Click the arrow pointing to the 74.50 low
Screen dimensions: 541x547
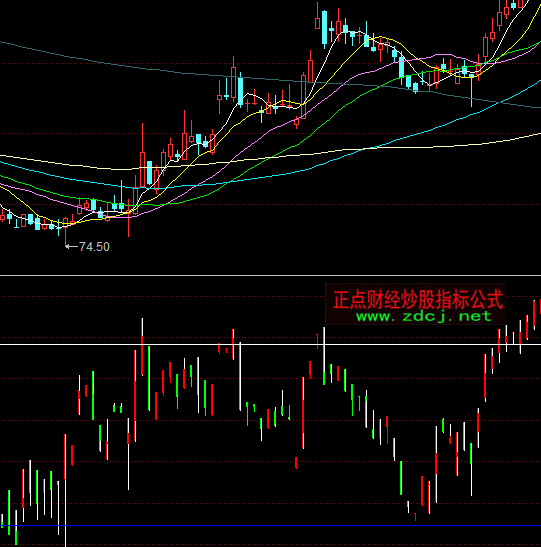[72, 247]
